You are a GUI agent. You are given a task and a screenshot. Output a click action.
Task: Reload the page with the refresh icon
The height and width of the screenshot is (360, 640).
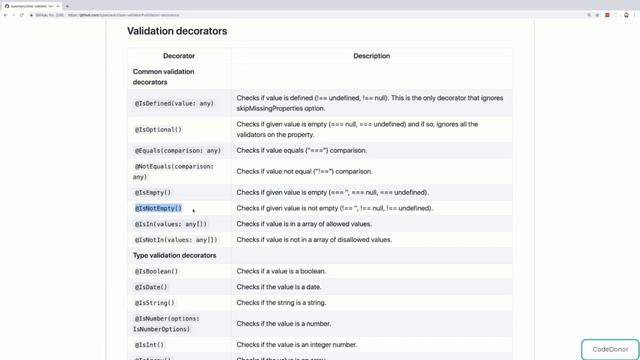coord(22,15)
